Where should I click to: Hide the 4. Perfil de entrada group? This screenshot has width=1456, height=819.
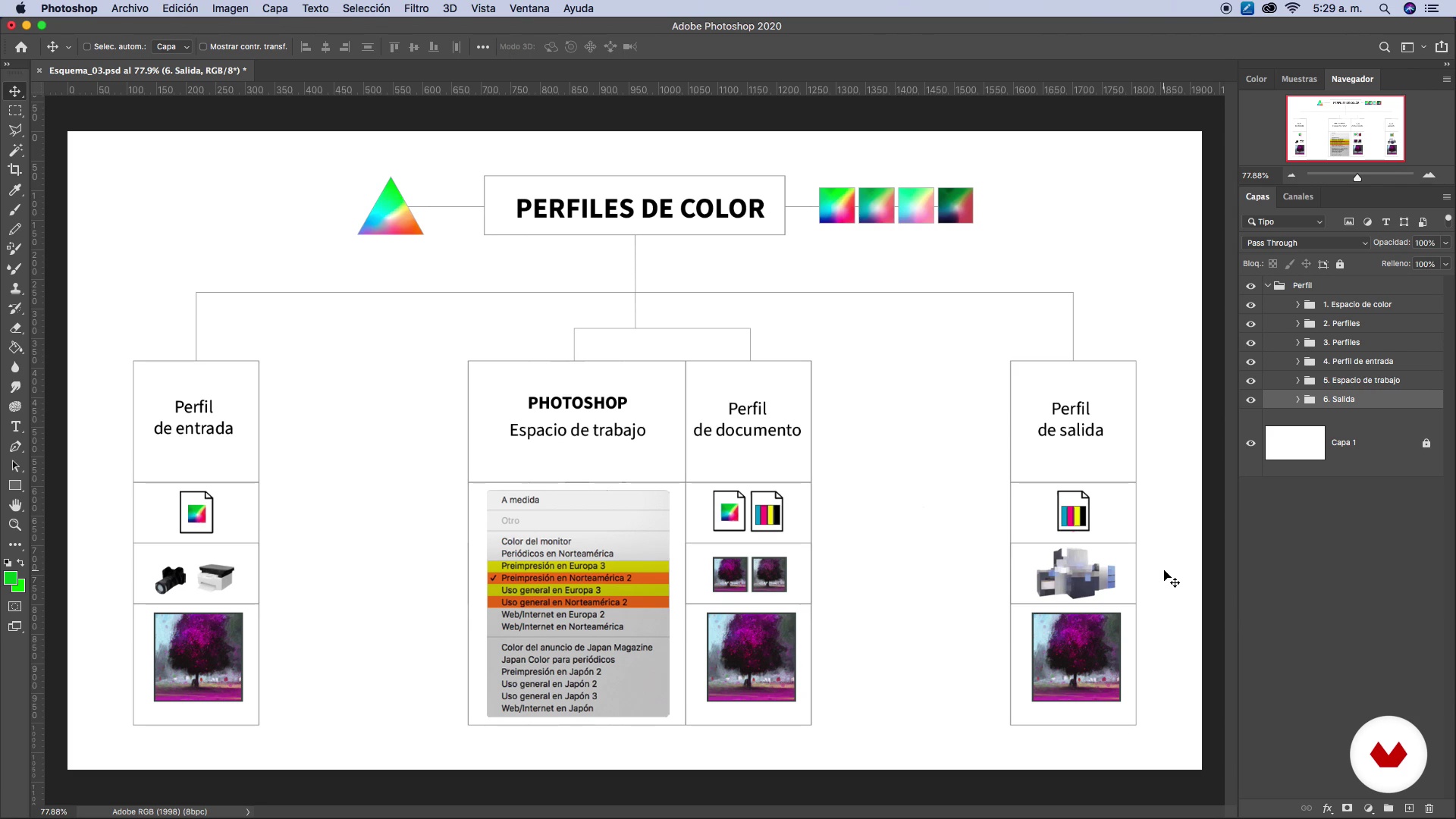click(1251, 362)
